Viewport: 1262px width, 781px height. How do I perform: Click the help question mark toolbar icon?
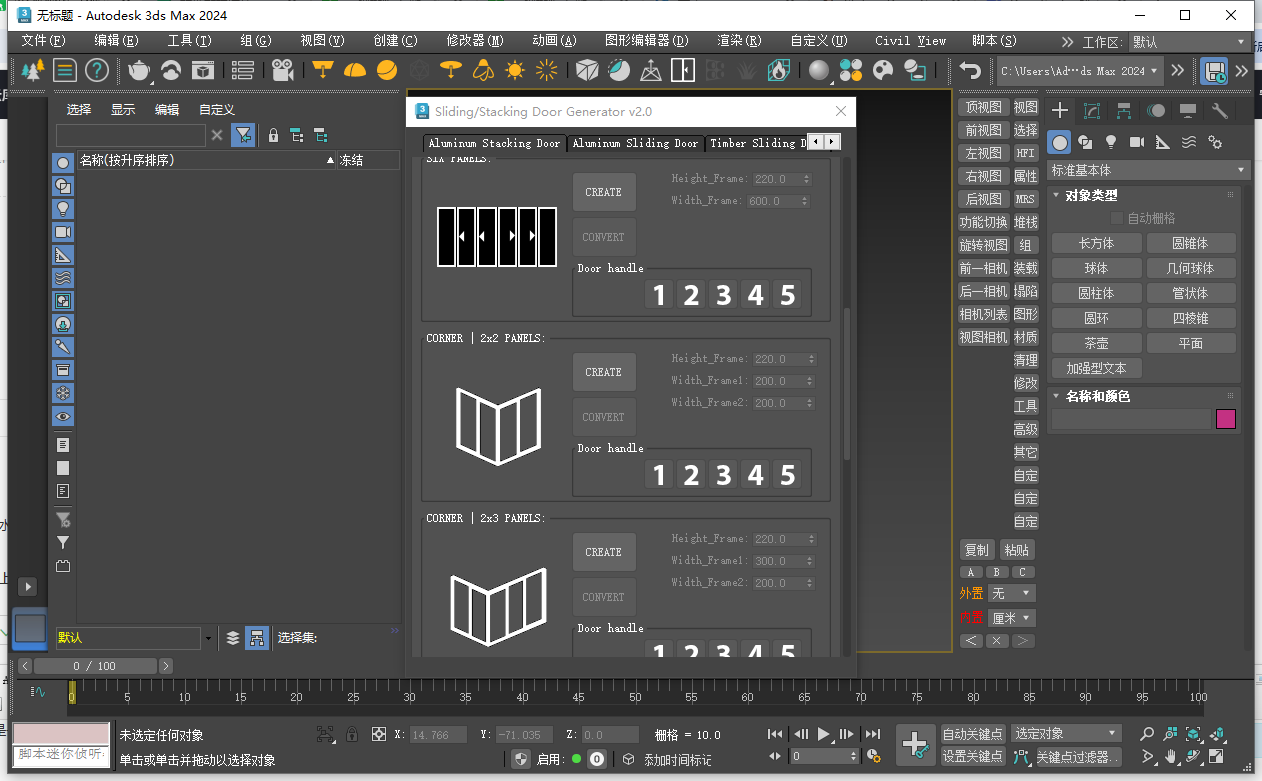pos(97,70)
